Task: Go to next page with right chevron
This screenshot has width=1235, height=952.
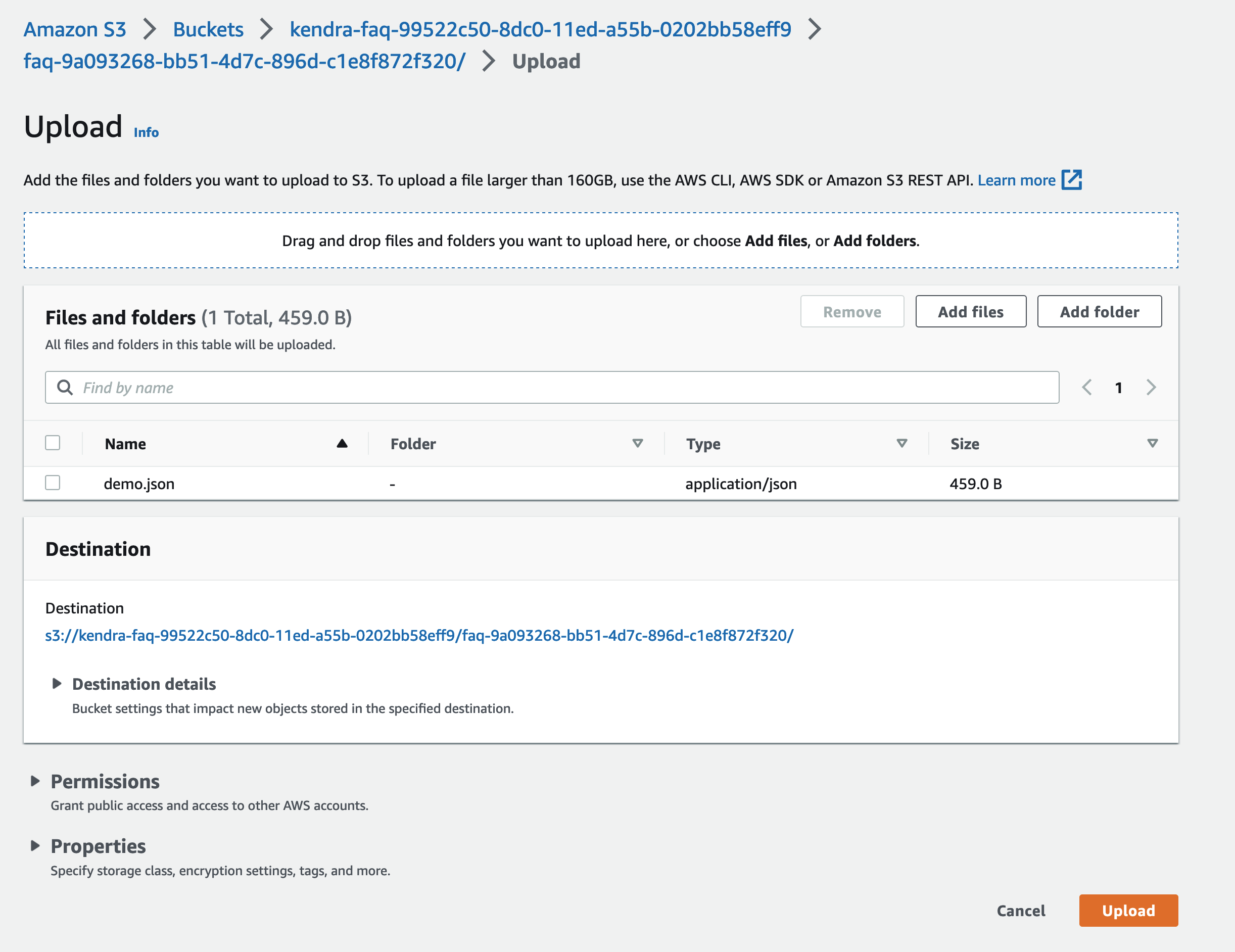Action: pyautogui.click(x=1151, y=387)
